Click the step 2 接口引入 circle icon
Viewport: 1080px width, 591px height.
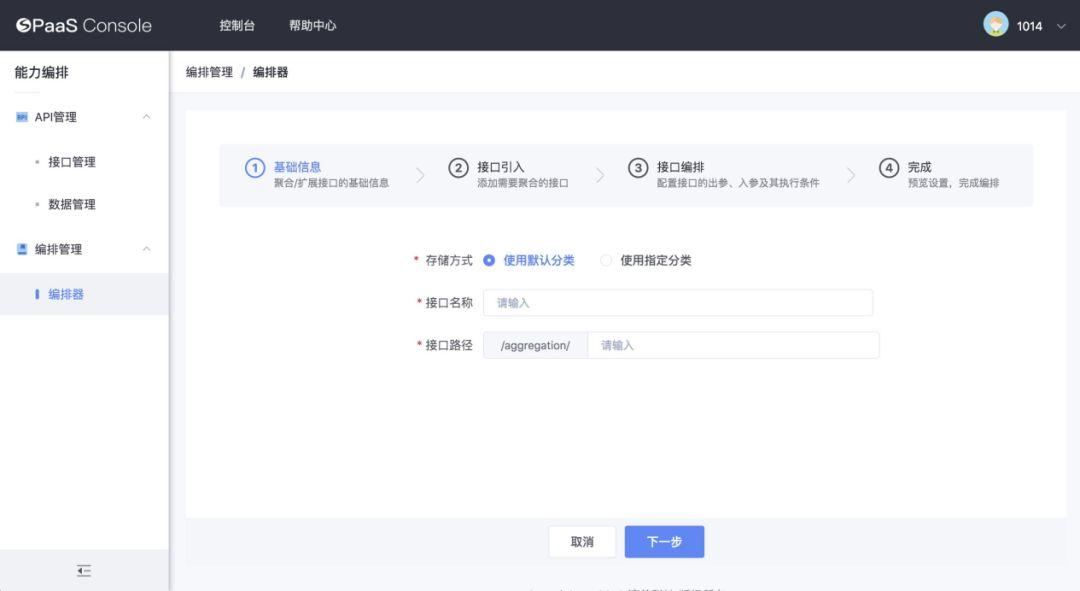(457, 168)
